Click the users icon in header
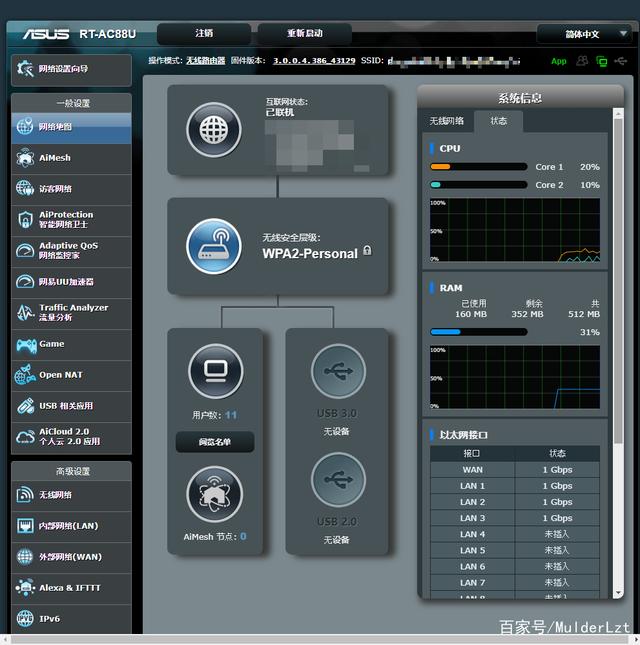 coord(582,61)
